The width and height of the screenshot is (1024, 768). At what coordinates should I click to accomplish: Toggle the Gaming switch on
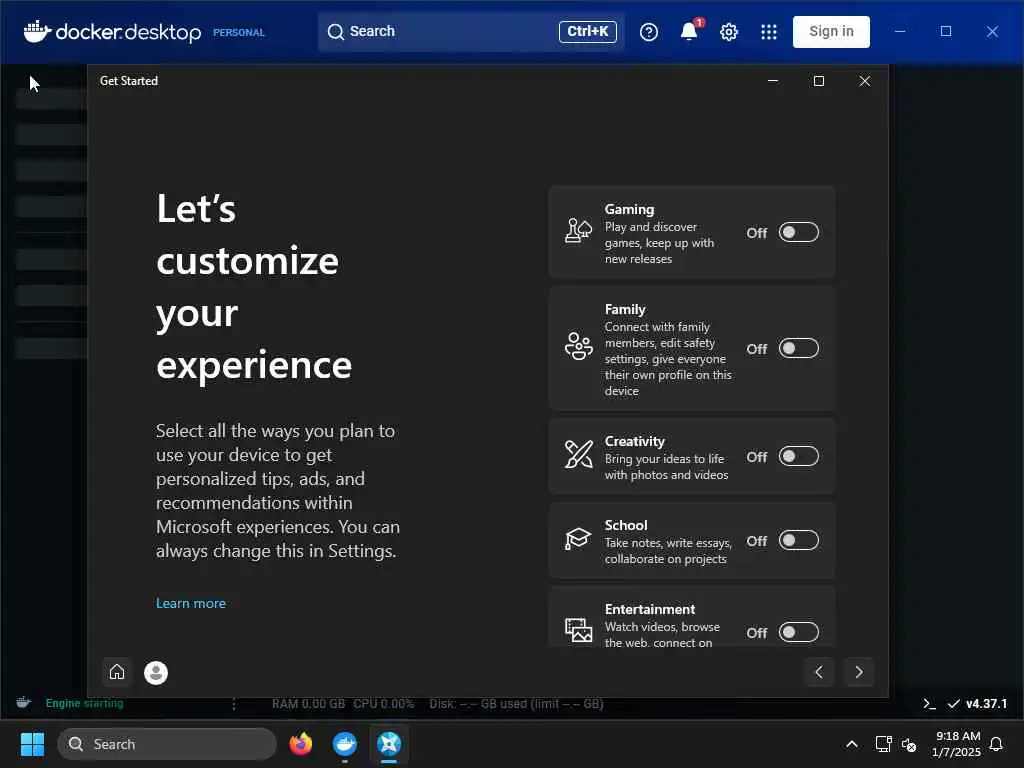(798, 232)
